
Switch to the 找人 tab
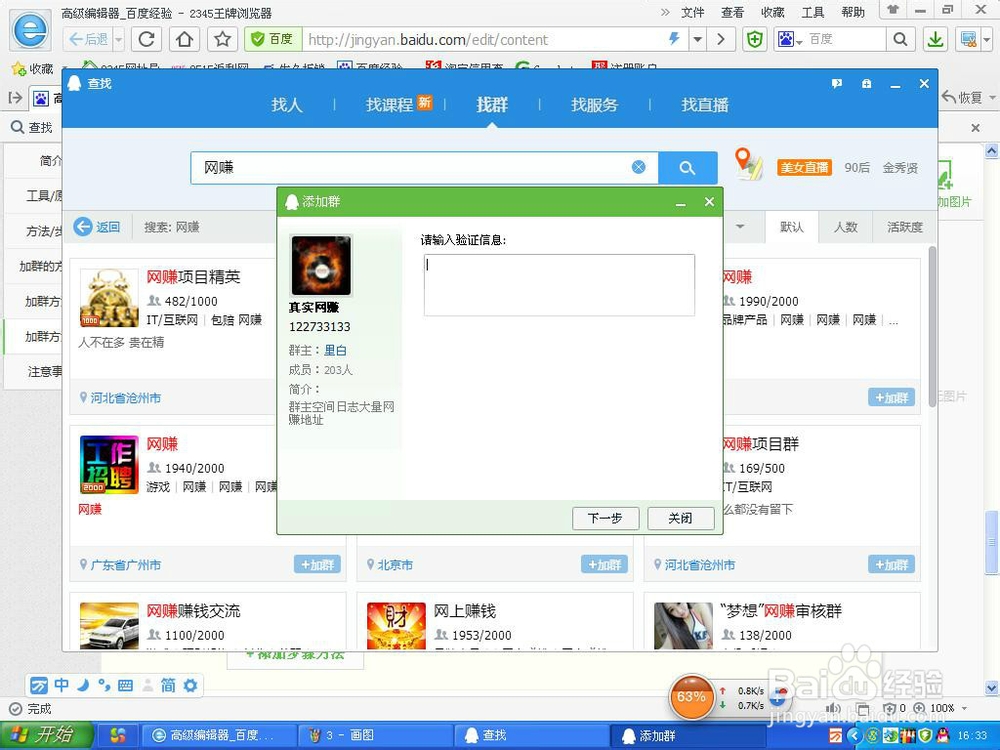[286, 105]
